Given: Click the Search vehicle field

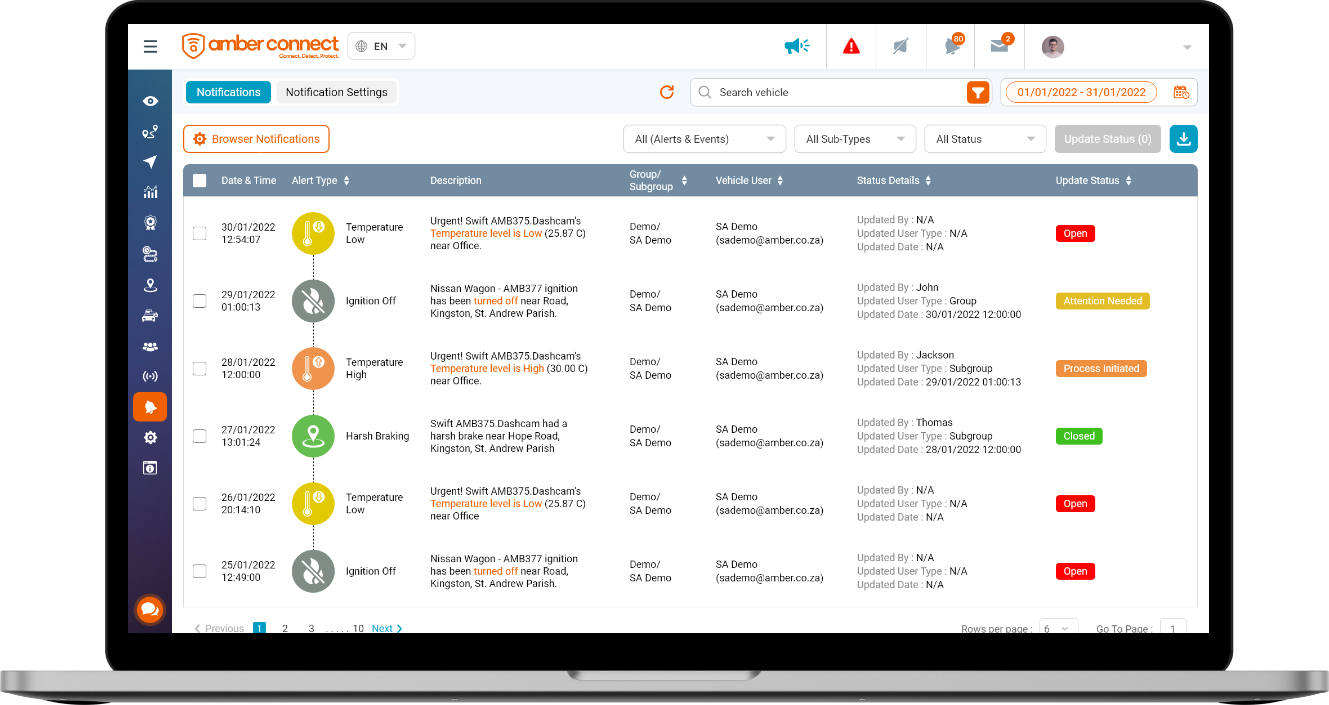Looking at the screenshot, I should [x=830, y=92].
